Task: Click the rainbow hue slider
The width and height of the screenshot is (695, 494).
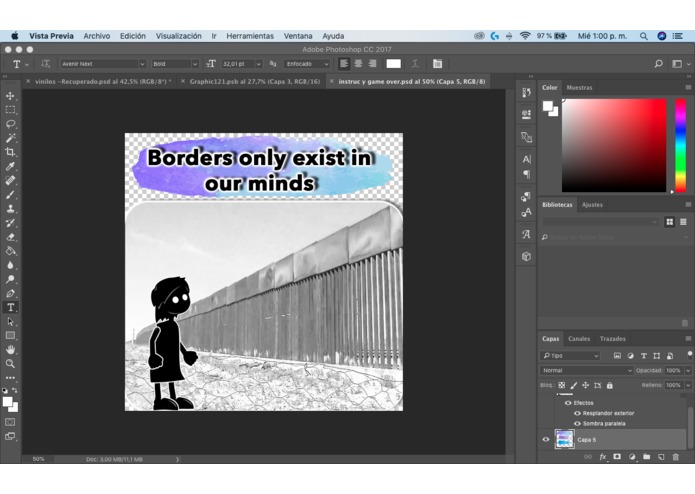Action: (680, 145)
